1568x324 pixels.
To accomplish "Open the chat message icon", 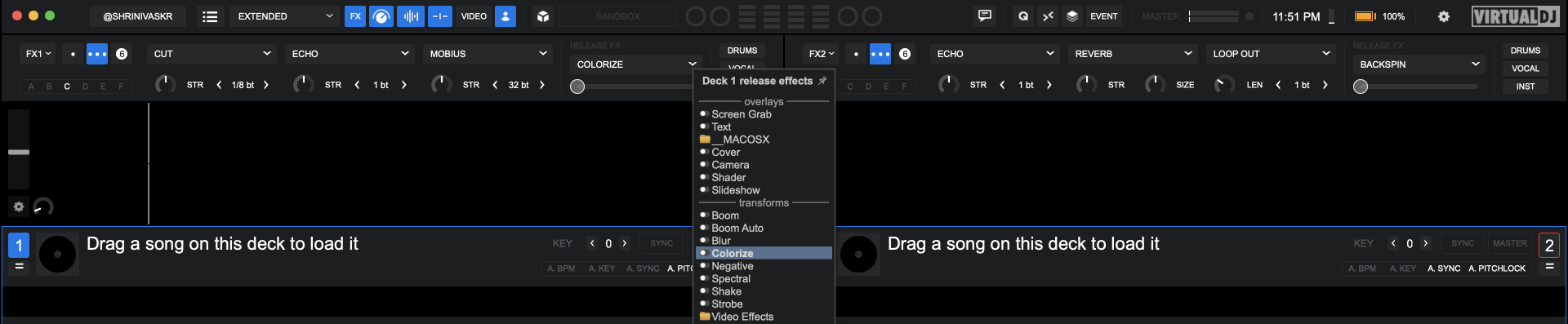I will point(985,16).
